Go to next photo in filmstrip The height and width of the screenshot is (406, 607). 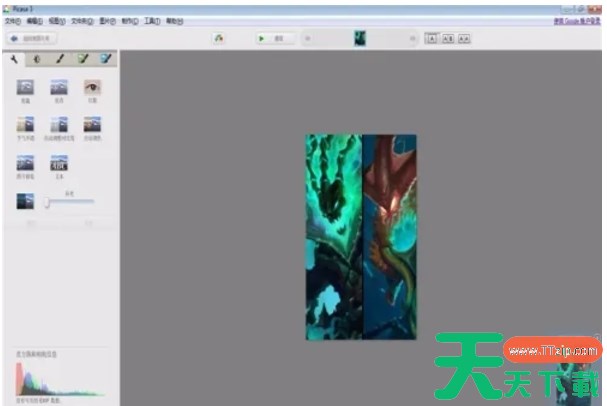click(x=412, y=38)
